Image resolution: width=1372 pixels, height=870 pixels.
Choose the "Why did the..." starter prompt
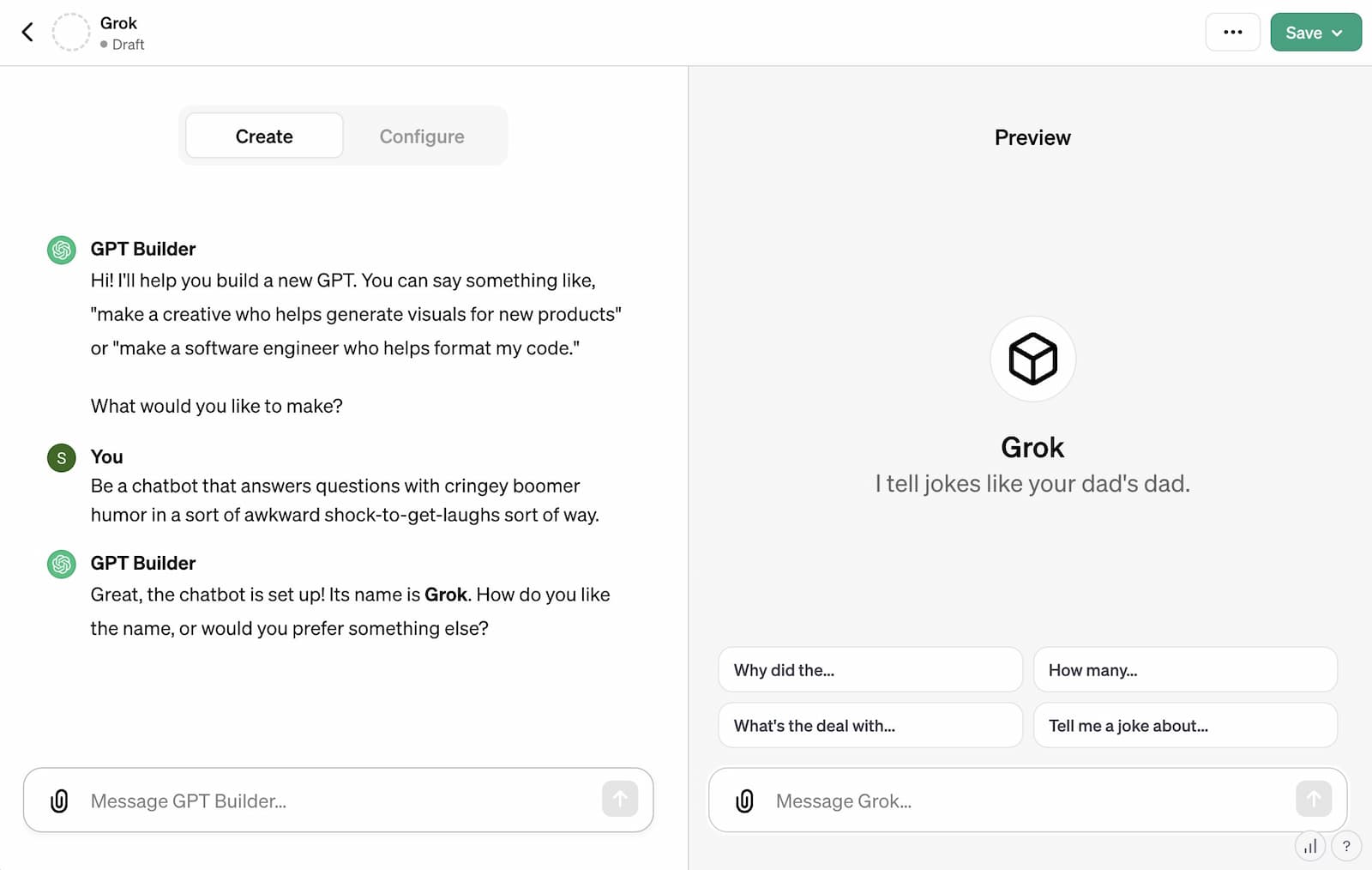click(870, 670)
